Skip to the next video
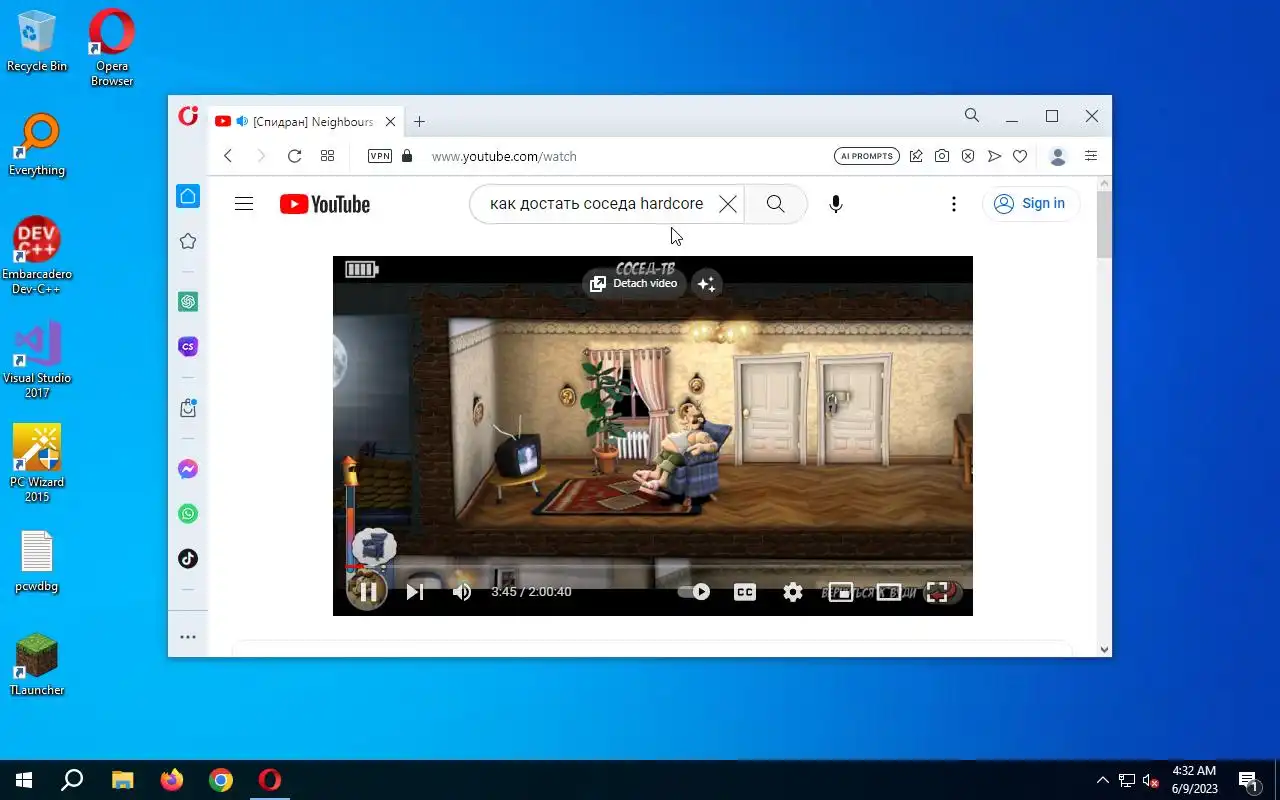 tap(415, 592)
